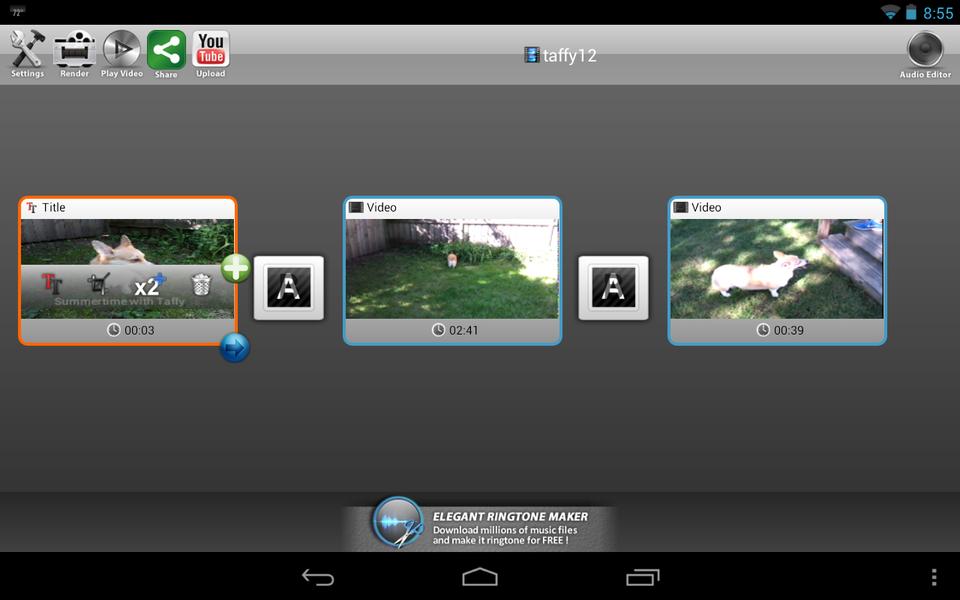Screen dimensions: 960x600
Task: Tap the green Share icon
Action: click(166, 53)
